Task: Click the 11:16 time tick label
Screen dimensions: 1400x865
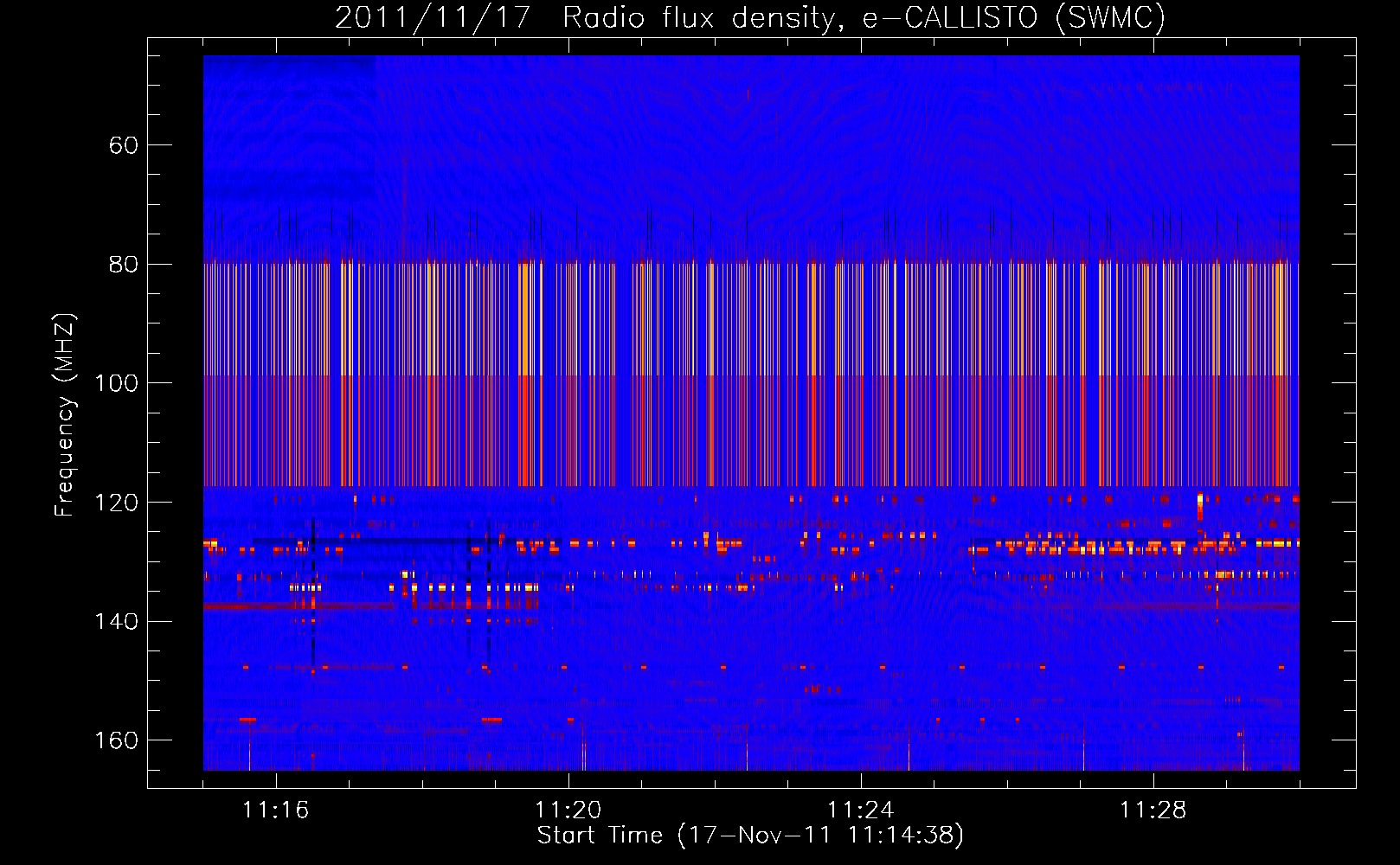Action: point(275,811)
